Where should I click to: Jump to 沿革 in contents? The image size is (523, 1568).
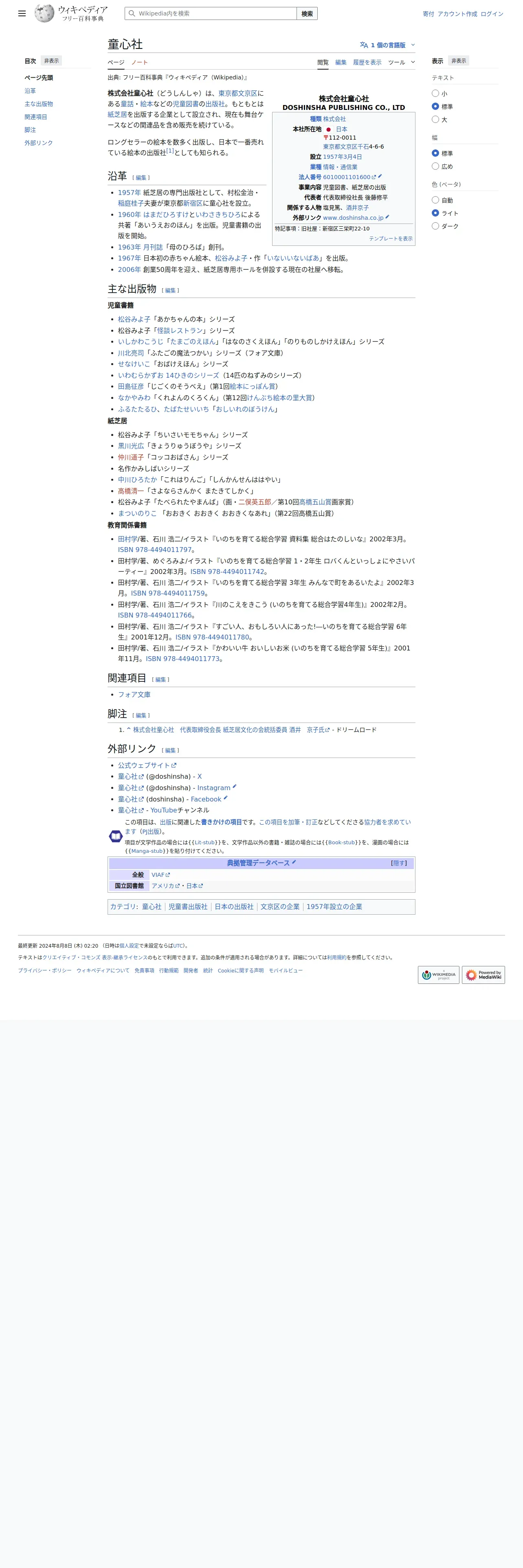pos(30,91)
